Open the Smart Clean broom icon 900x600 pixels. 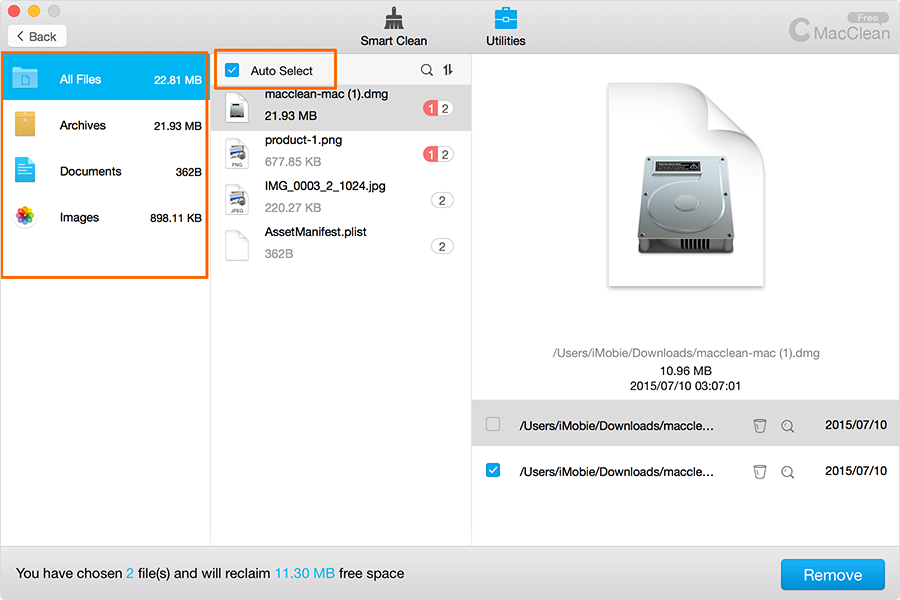point(393,19)
